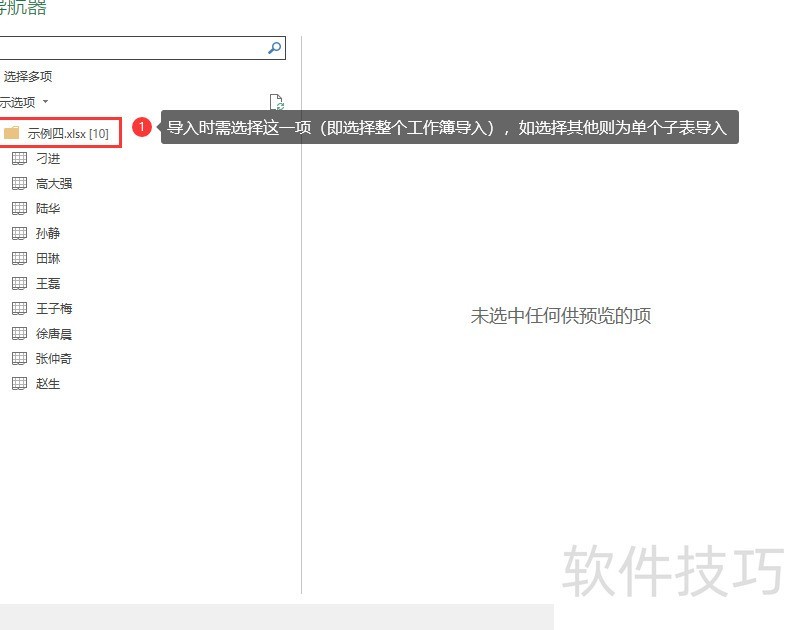Select the 高大强 sheet name
Image resolution: width=792 pixels, height=630 pixels.
(x=54, y=183)
